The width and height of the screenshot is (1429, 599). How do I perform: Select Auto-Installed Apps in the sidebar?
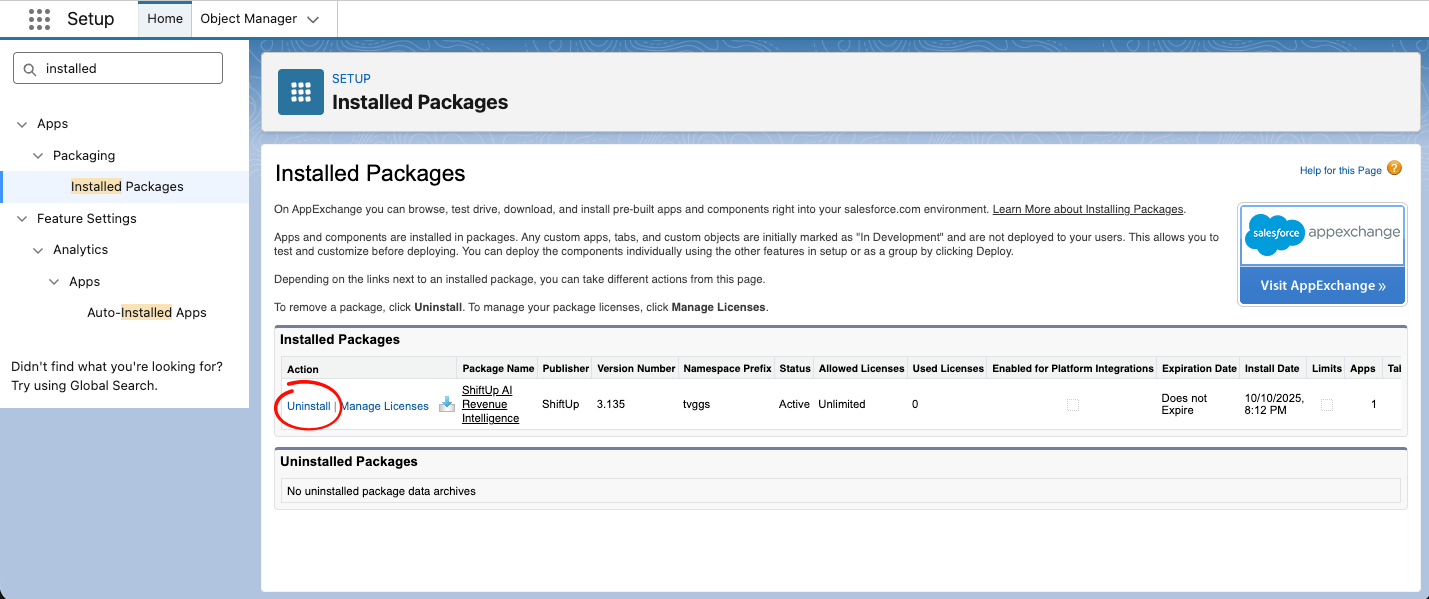pos(147,313)
